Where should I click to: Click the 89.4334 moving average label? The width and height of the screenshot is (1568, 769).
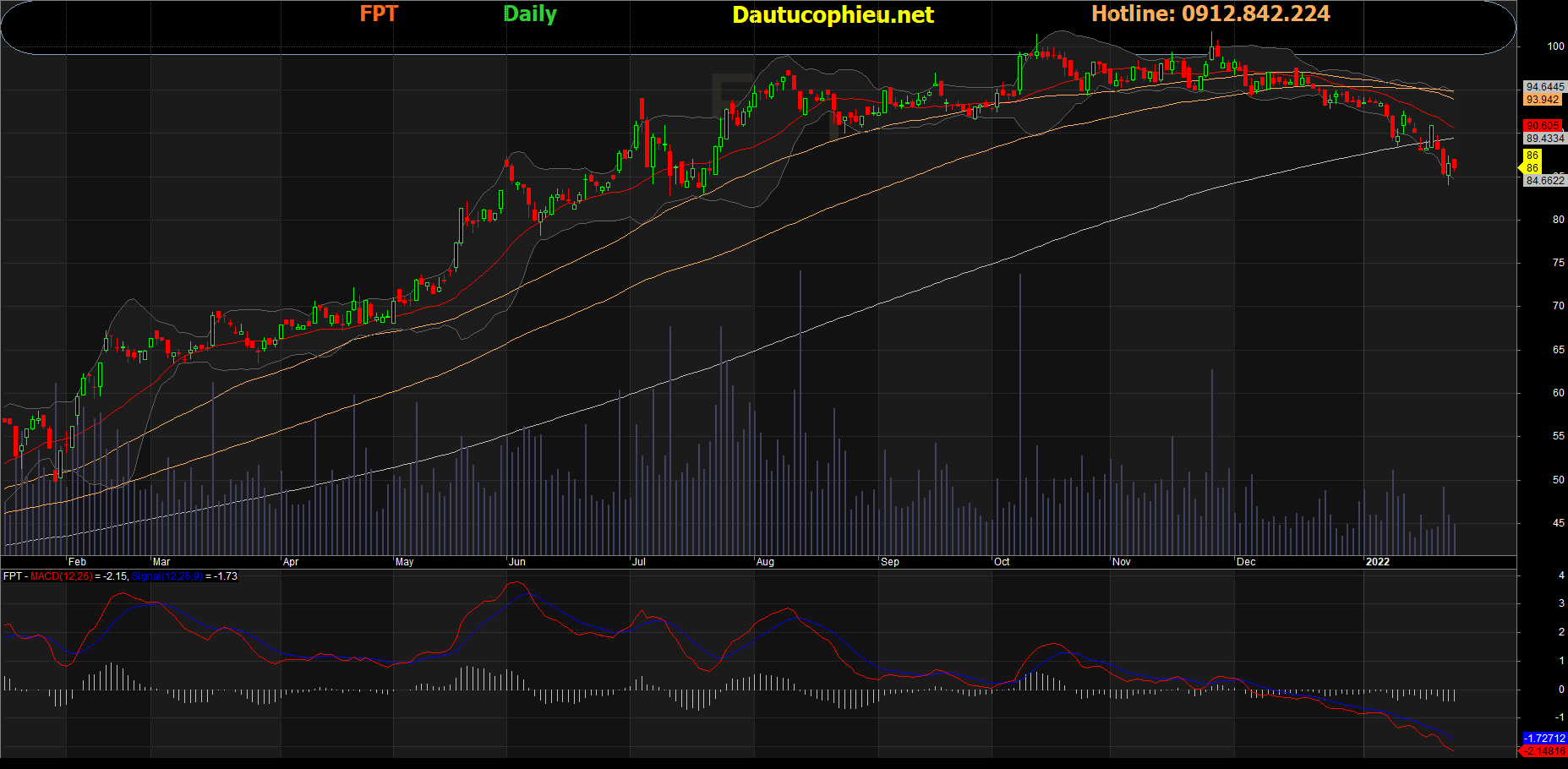coord(1544,139)
